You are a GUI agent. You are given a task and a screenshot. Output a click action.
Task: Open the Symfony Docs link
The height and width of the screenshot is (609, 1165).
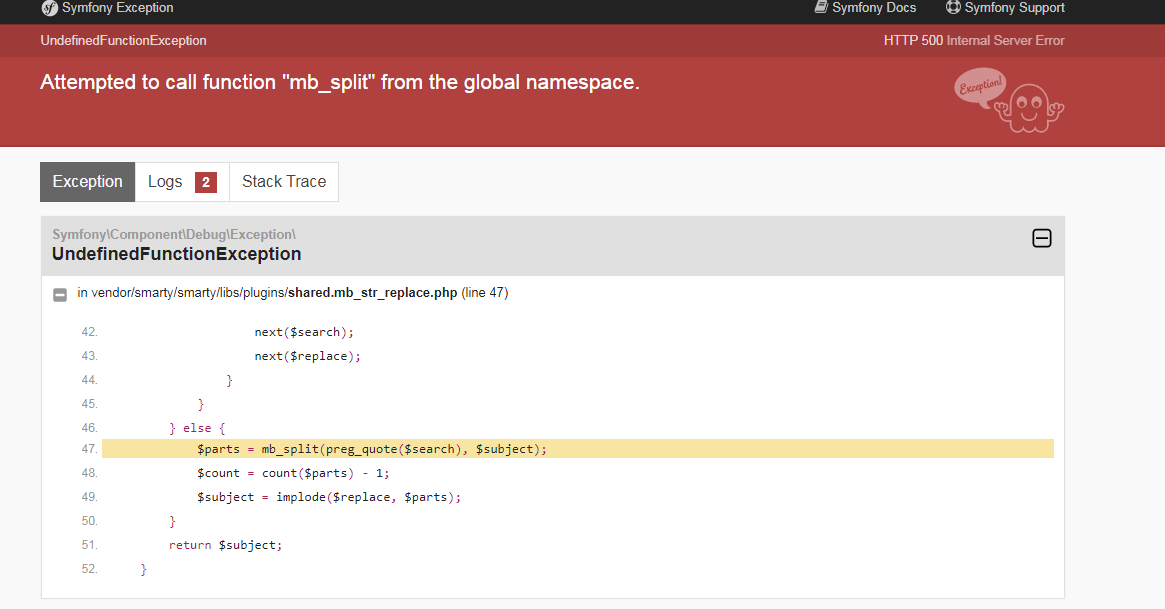pyautogui.click(x=866, y=7)
